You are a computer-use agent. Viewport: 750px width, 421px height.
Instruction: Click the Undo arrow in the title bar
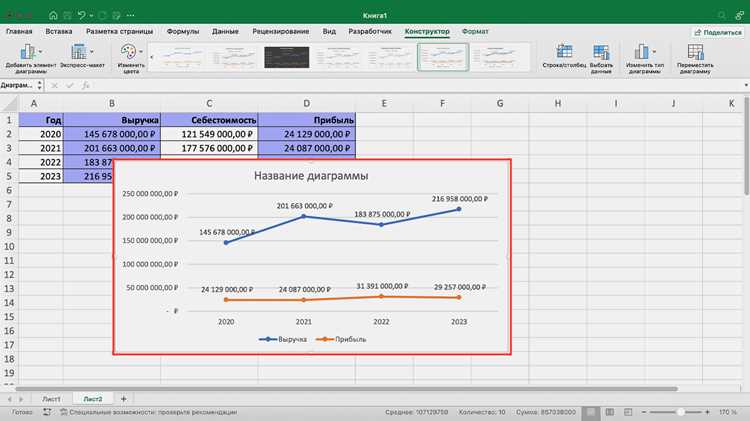click(82, 15)
